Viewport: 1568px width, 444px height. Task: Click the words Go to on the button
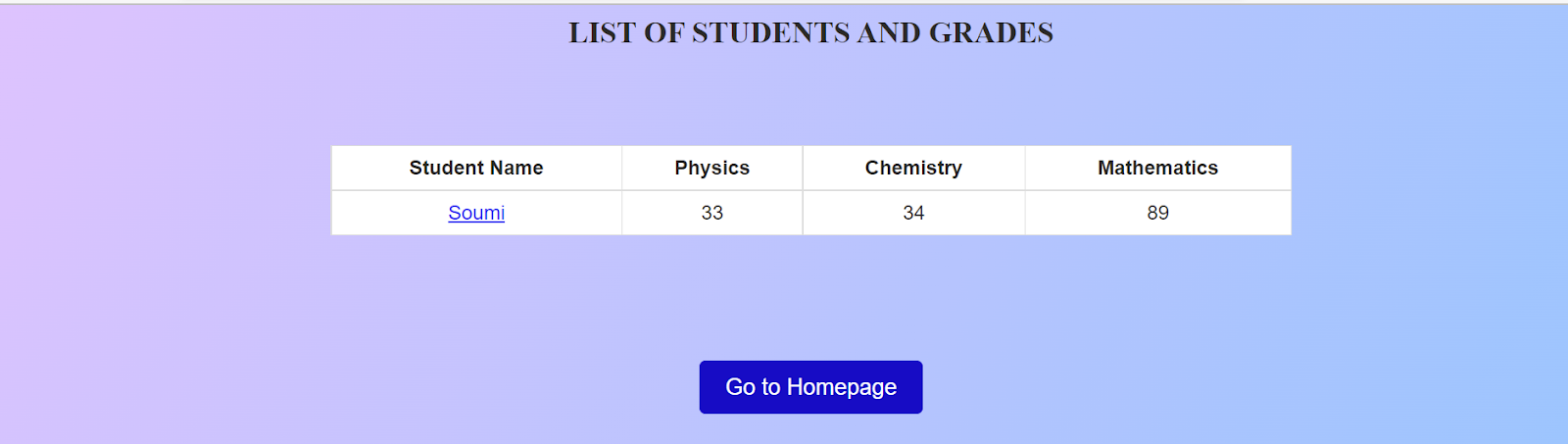click(x=753, y=387)
